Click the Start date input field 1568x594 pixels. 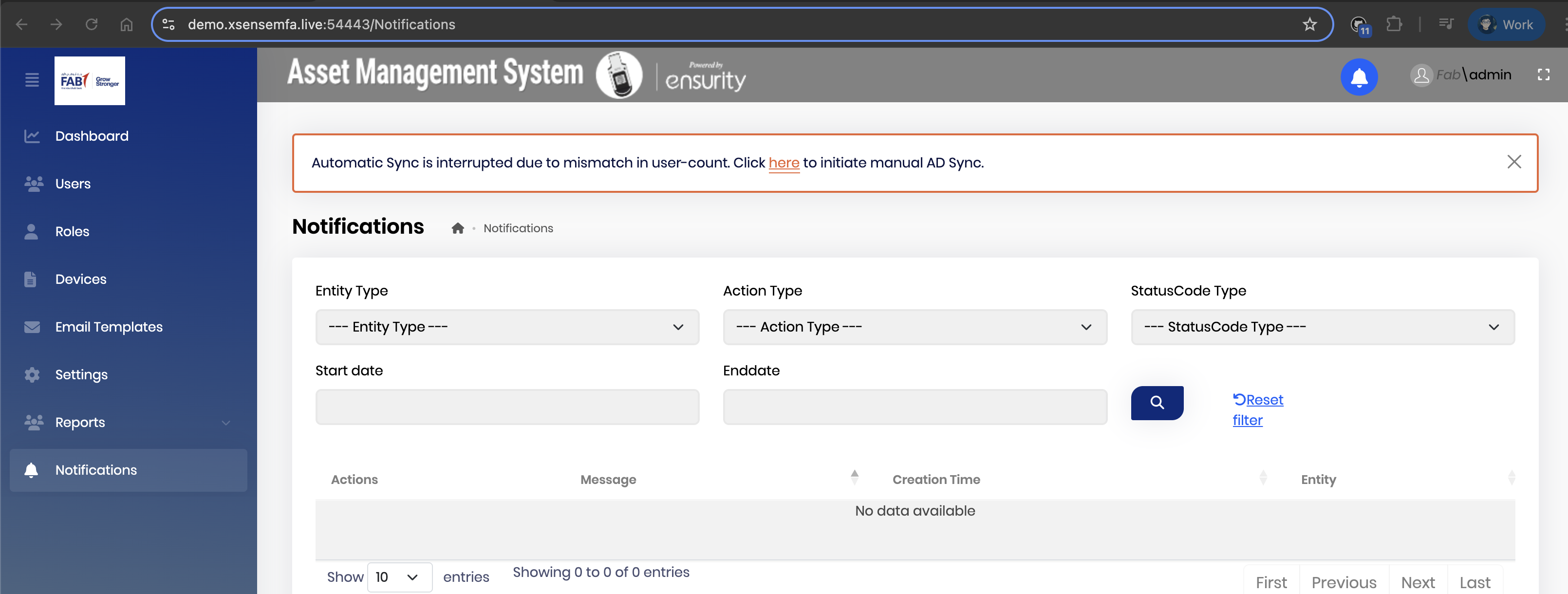click(506, 407)
